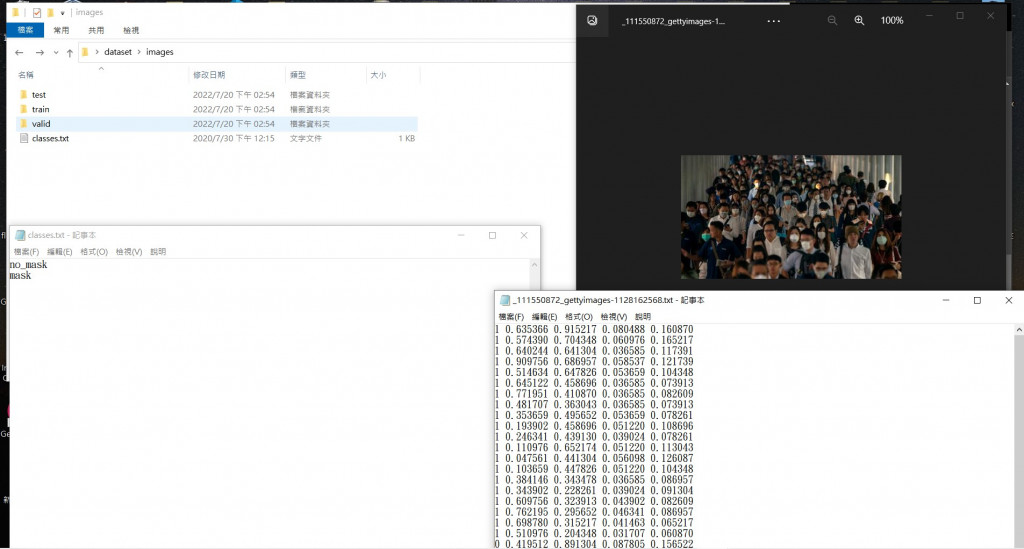This screenshot has width=1024, height=549.
Task: Click the Notepad icon in classes.txt title bar
Action: [x=20, y=235]
